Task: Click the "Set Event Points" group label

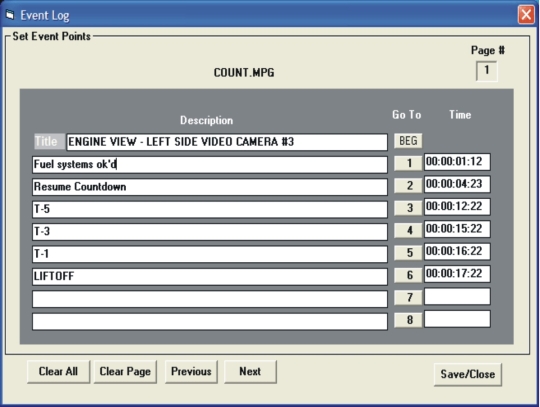Action: (51, 36)
